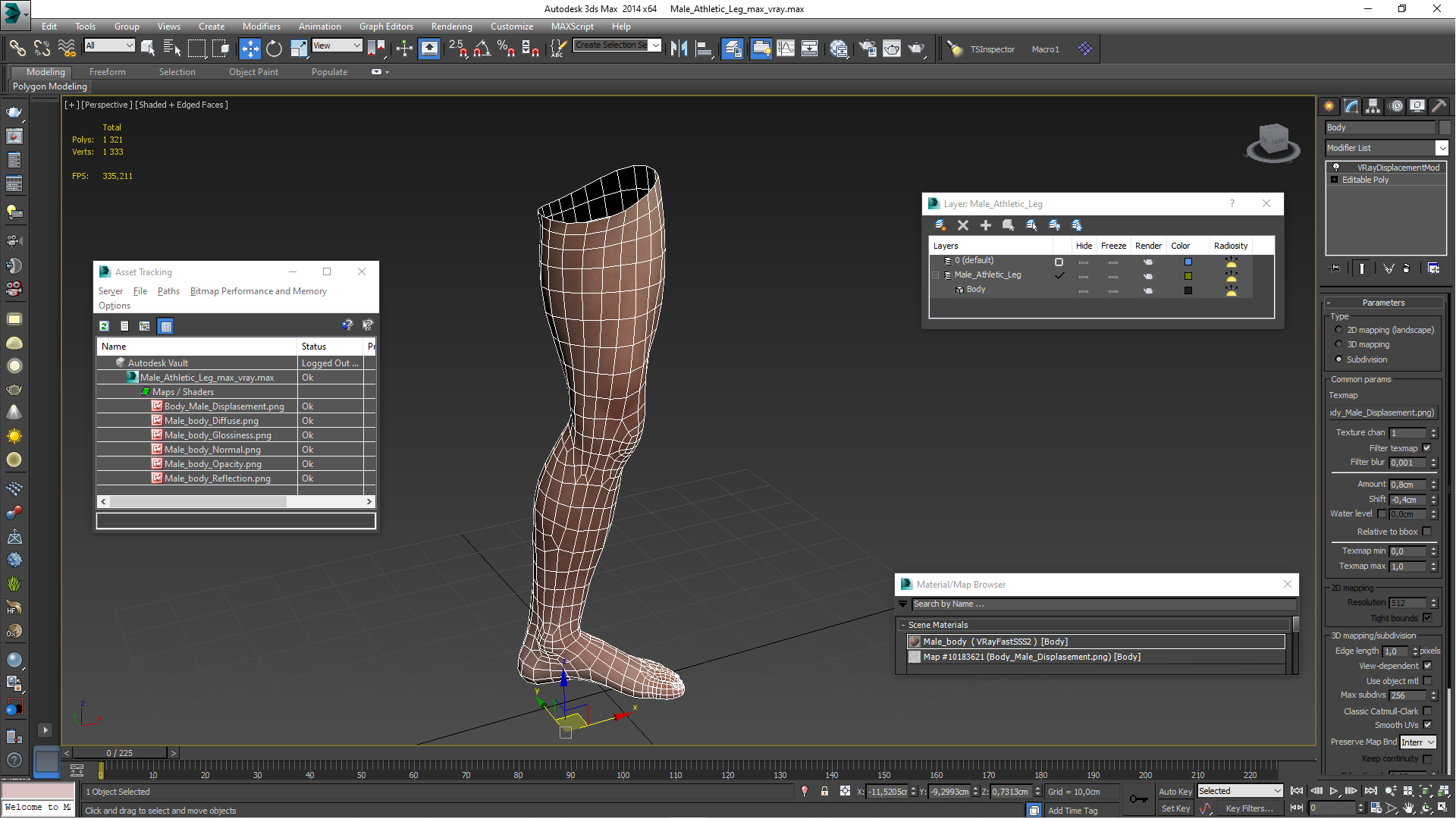The image size is (1456, 819).
Task: Open key filter Selected dropdown
Action: click(x=1240, y=791)
